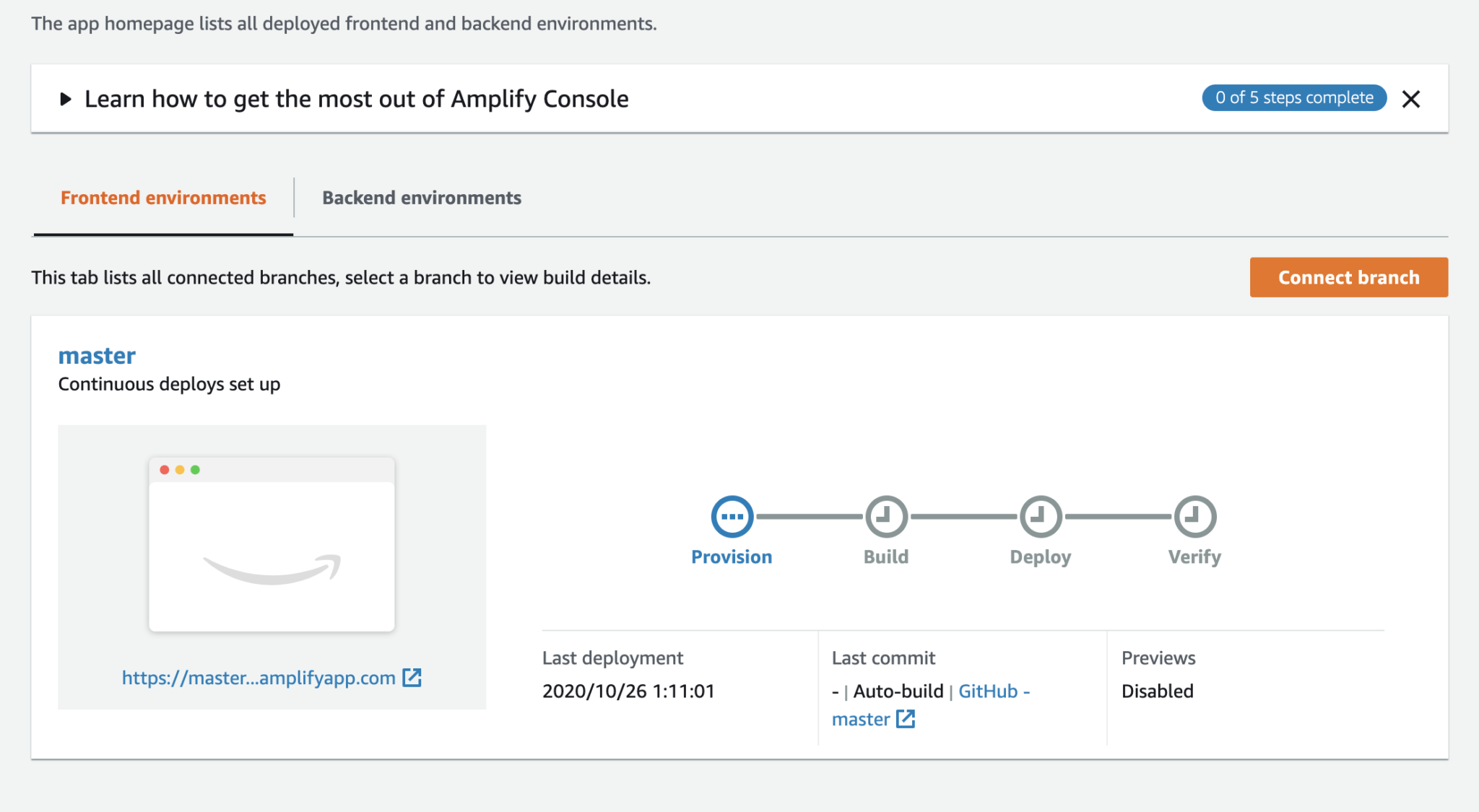Viewport: 1479px width, 812px height.
Task: Click the external link icon beside GitHub master
Action: 907,719
